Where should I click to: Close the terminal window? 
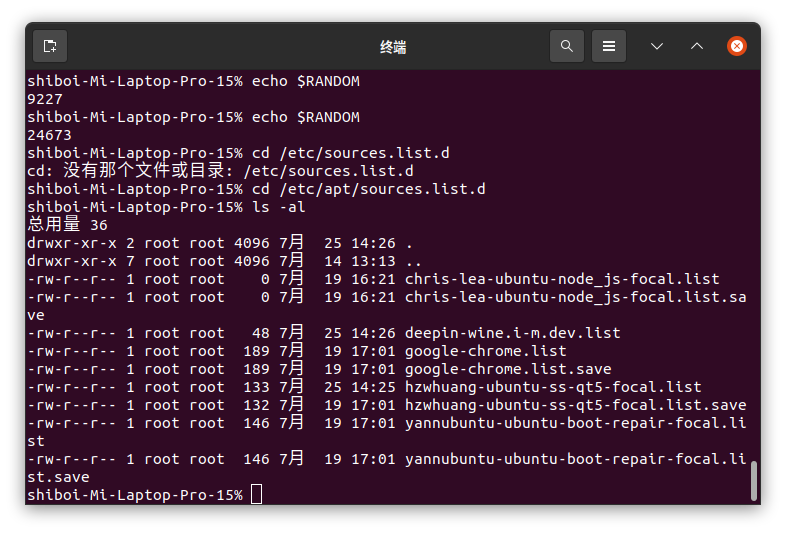click(737, 46)
